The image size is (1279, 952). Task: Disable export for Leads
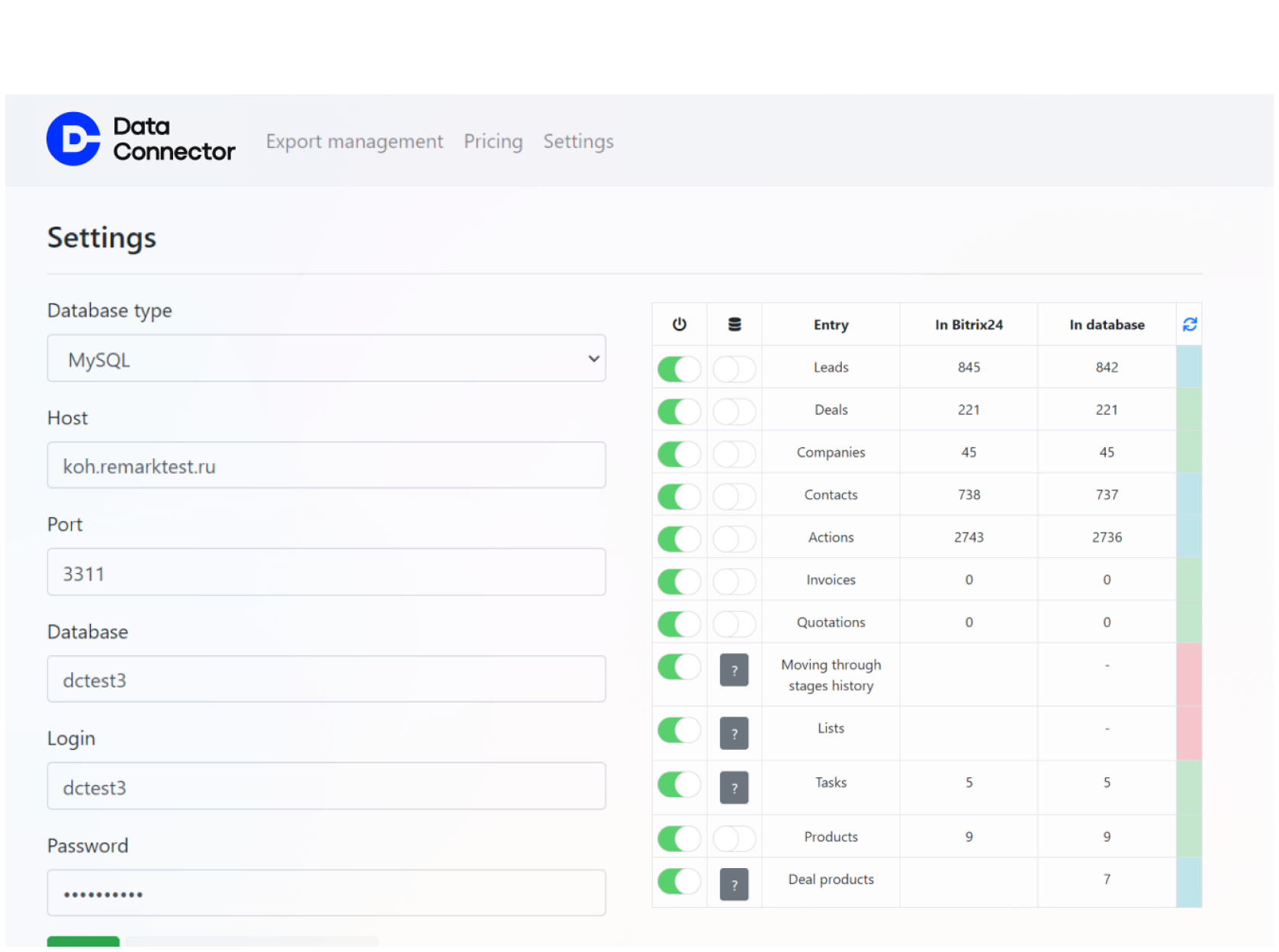coord(680,369)
